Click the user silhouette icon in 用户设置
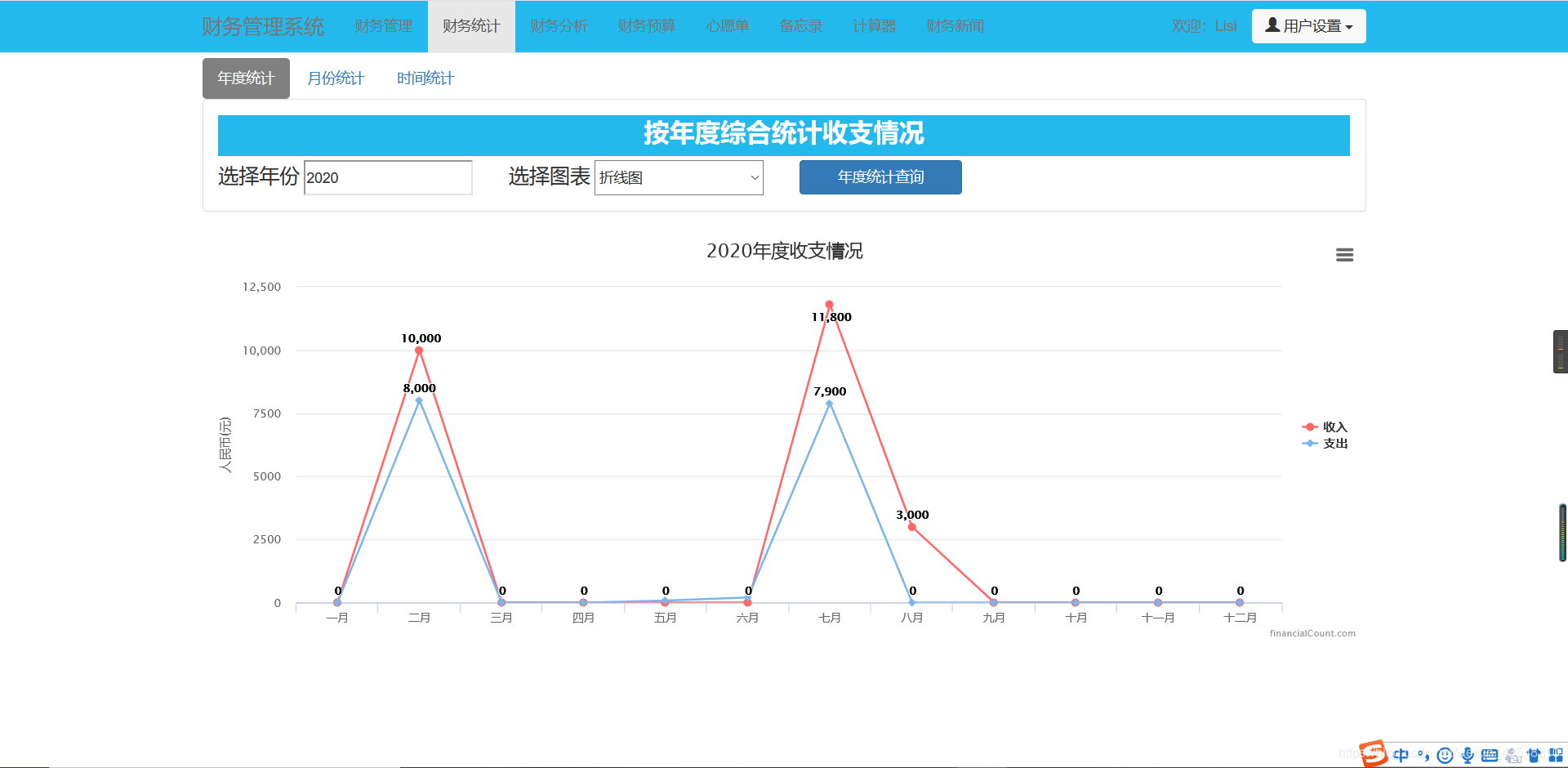 (x=1272, y=25)
